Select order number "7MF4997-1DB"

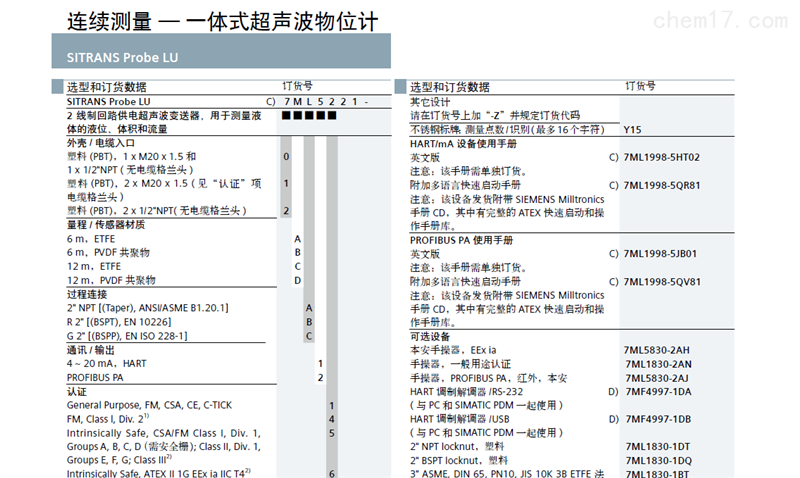pos(658,419)
